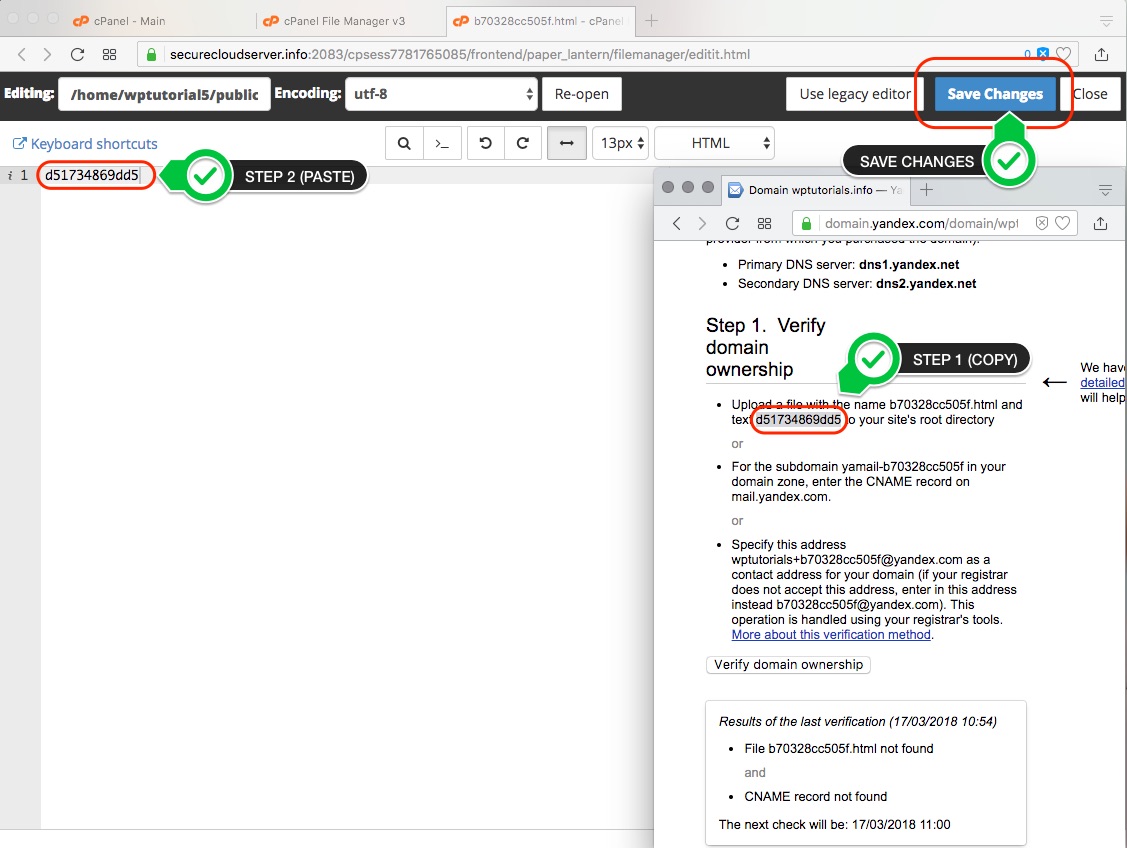Select the Domain wptutorials.info tab in Yandex window

(x=816, y=190)
